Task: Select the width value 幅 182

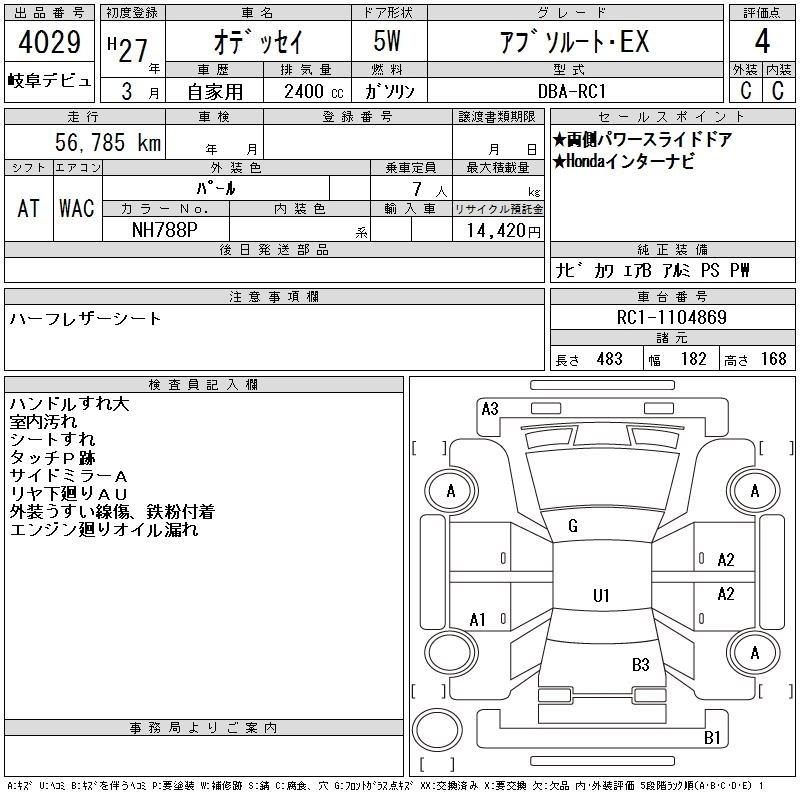Action: pyautogui.click(x=677, y=359)
